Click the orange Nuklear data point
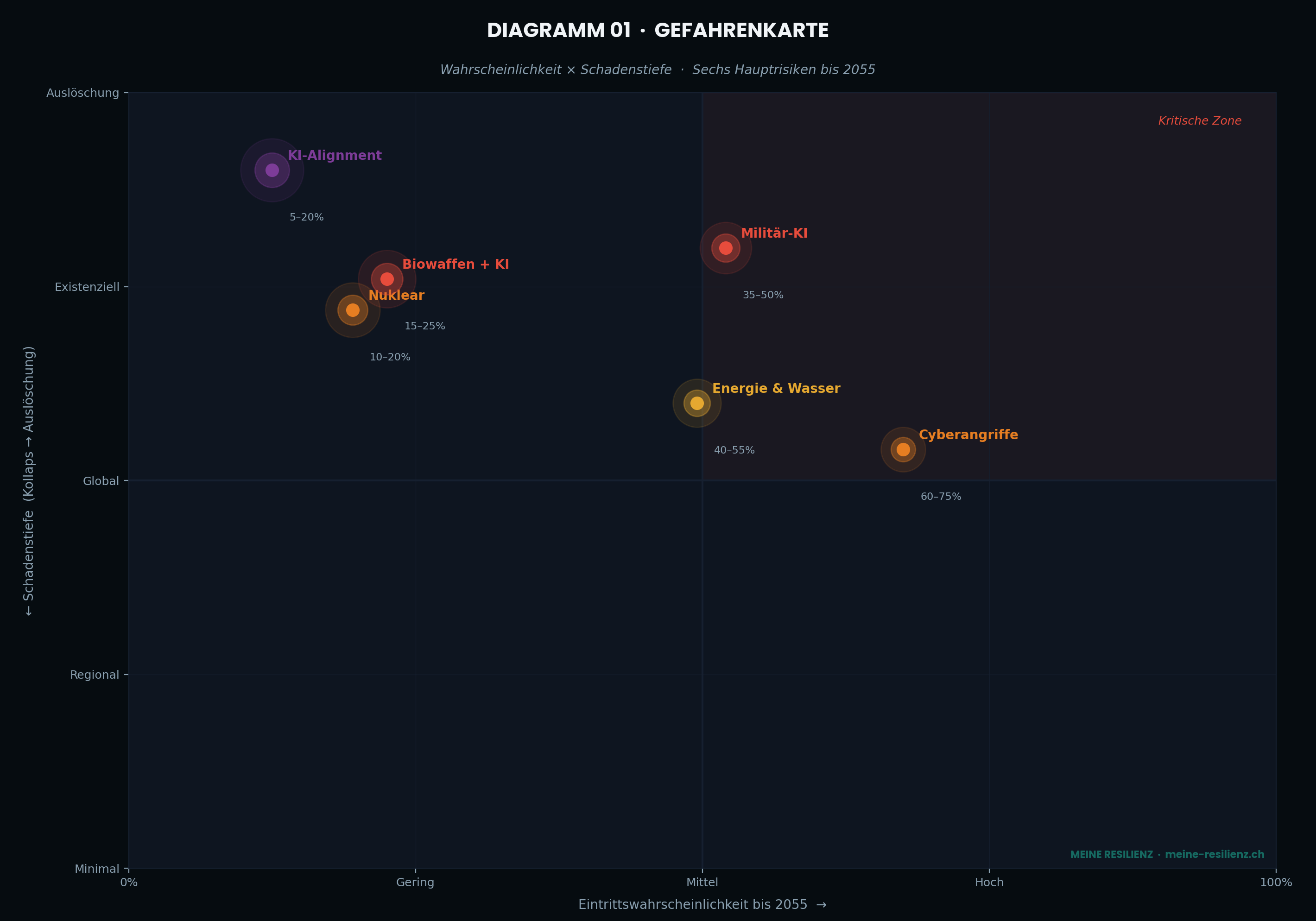 coord(353,310)
